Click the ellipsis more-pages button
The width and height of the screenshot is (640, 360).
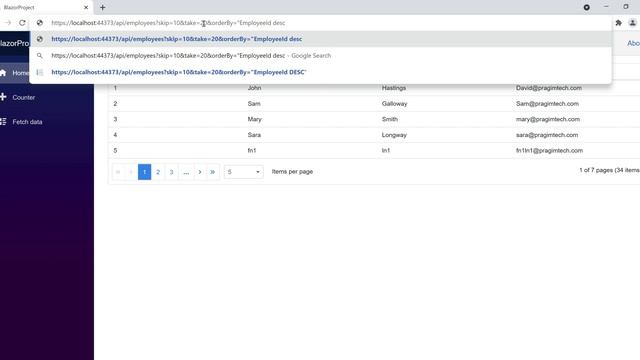coord(186,172)
